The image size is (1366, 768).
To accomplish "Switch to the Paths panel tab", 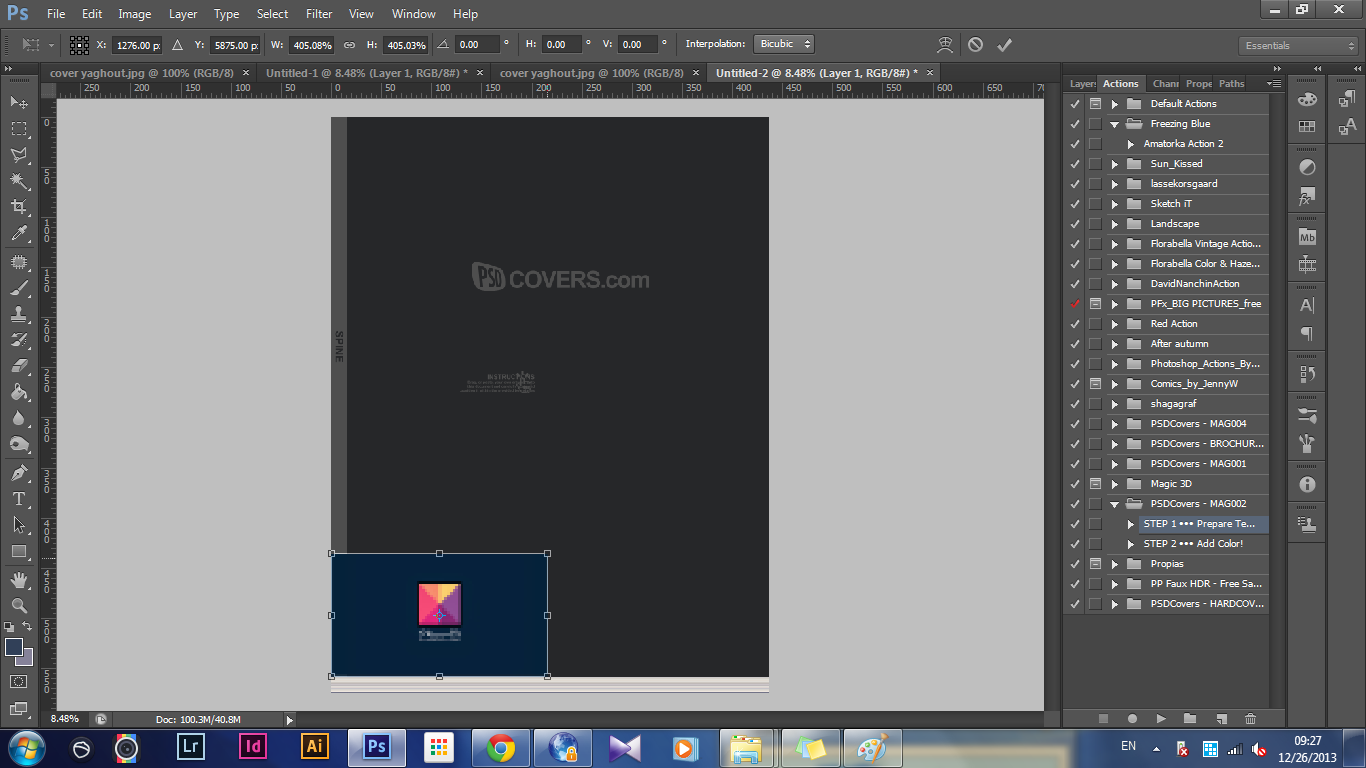I will click(1232, 84).
